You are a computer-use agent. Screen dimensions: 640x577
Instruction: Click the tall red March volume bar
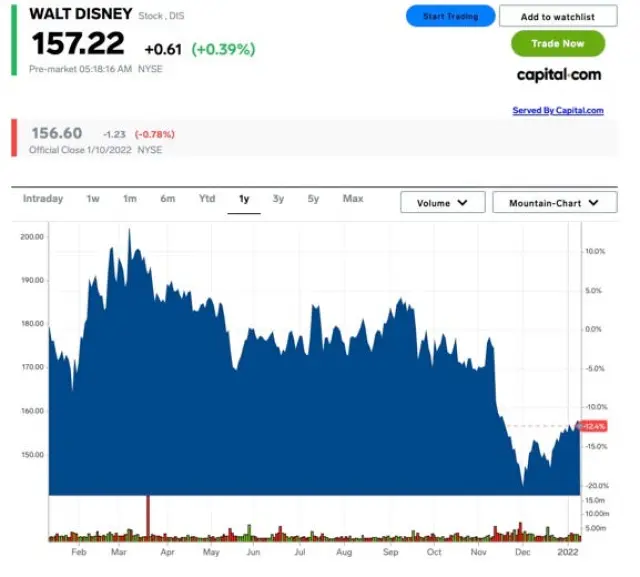(x=148, y=518)
